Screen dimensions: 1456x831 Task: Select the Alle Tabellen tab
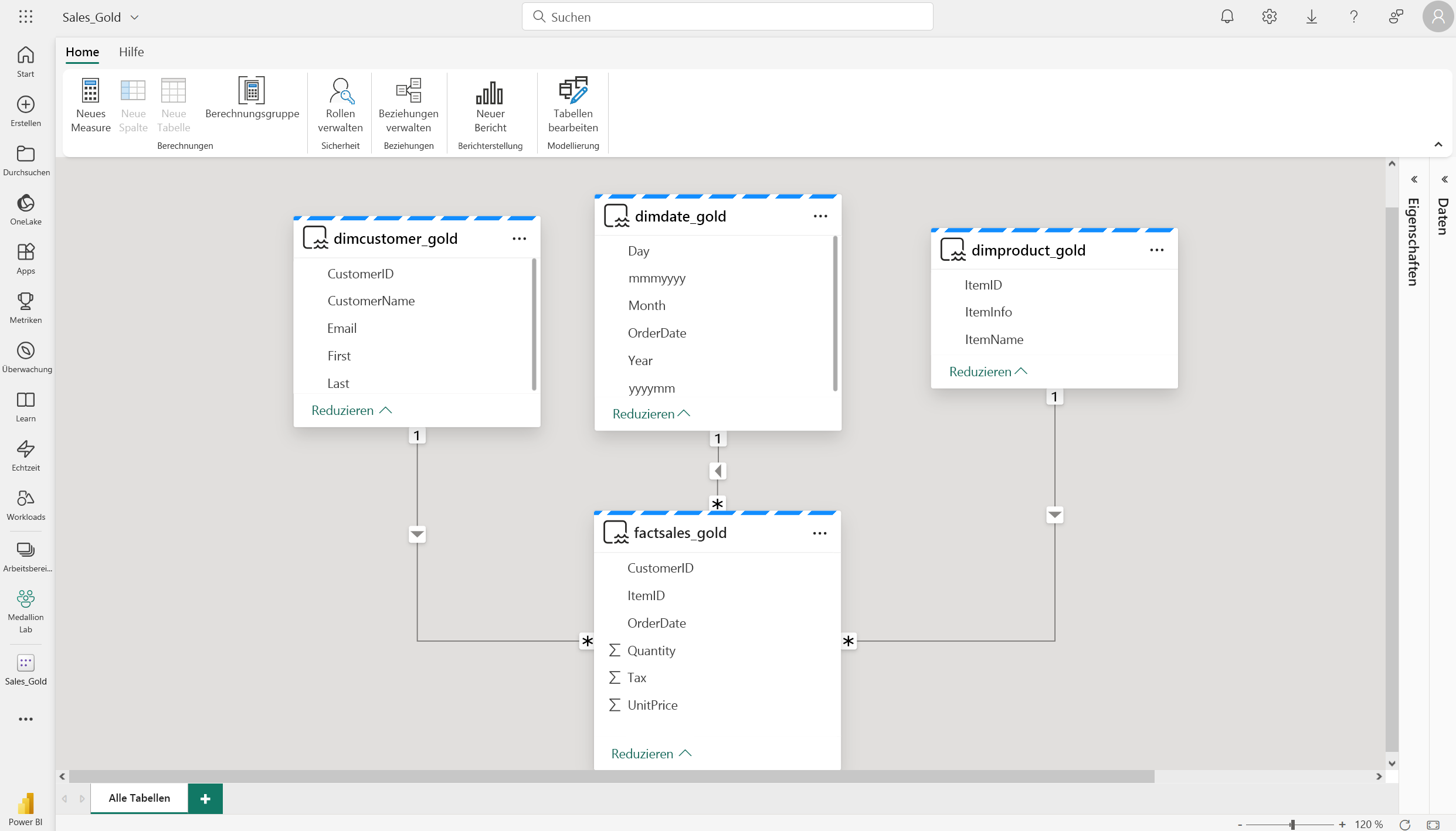(x=140, y=797)
